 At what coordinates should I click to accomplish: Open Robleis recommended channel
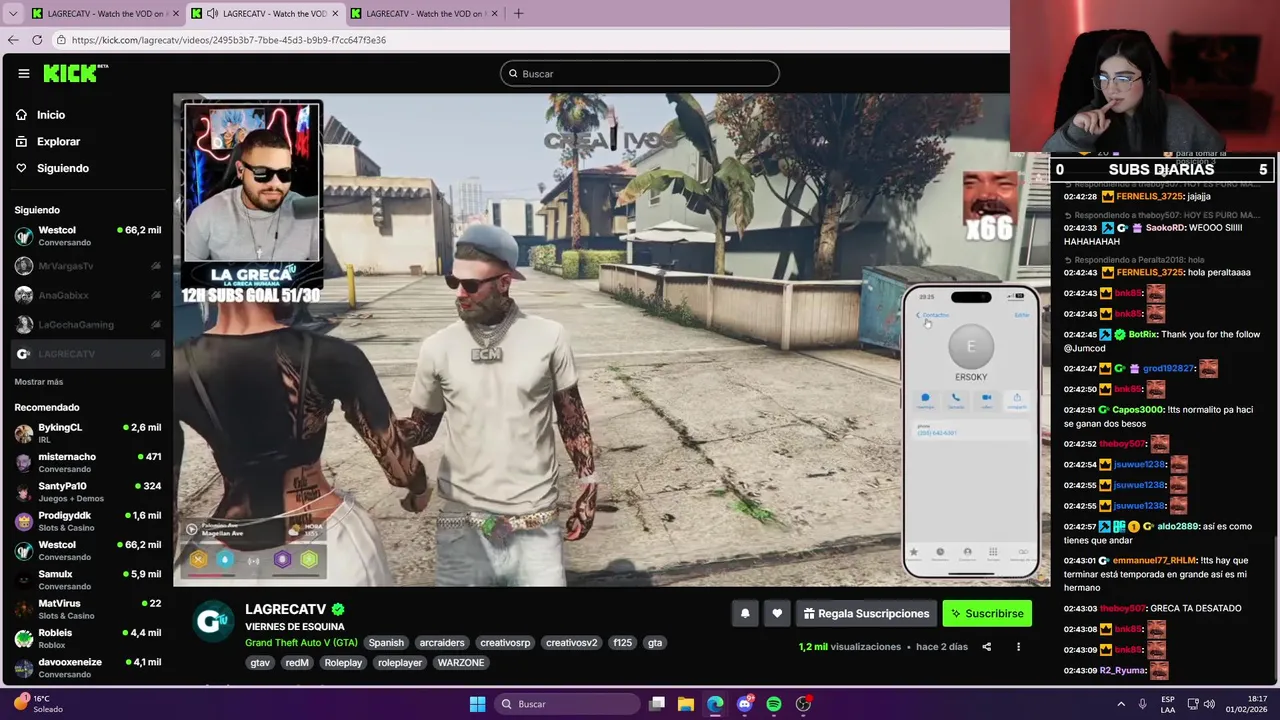coord(88,638)
